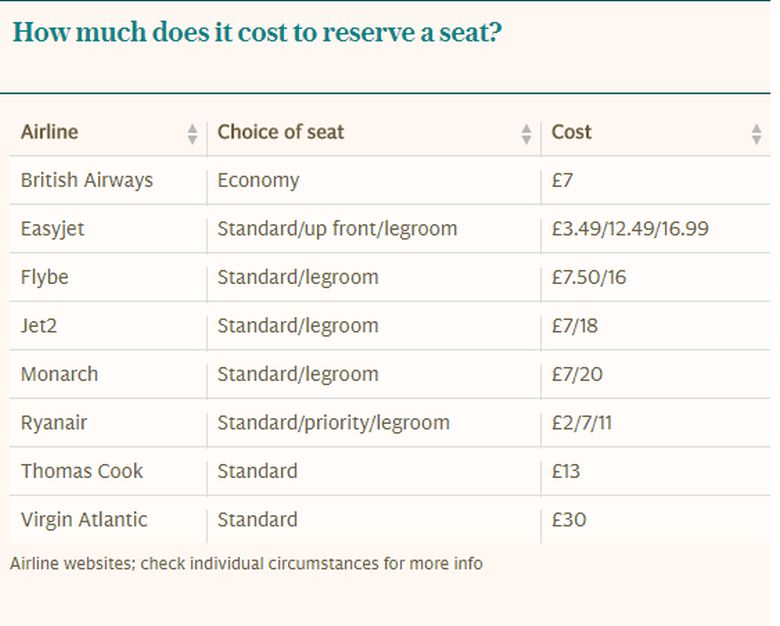Click sort arrows in Choice of seat column
780x626 pixels.
click(526, 133)
